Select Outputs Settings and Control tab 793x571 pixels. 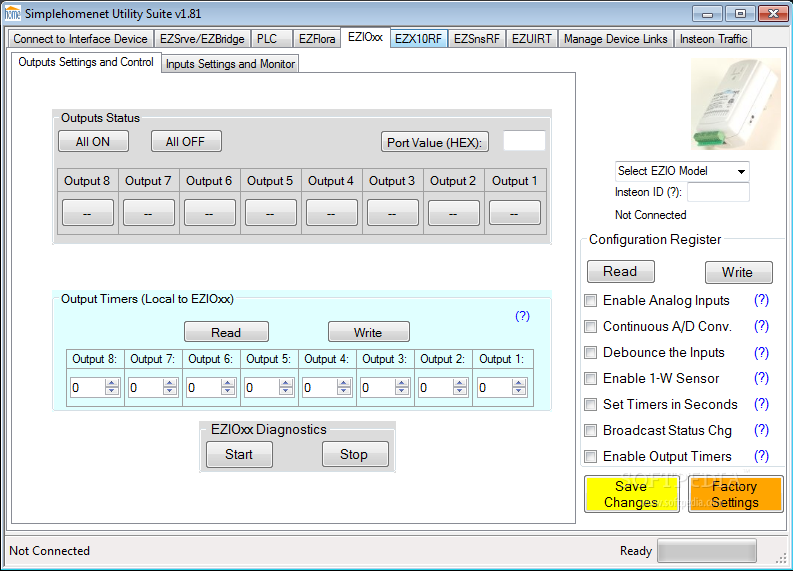pyautogui.click(x=86, y=62)
